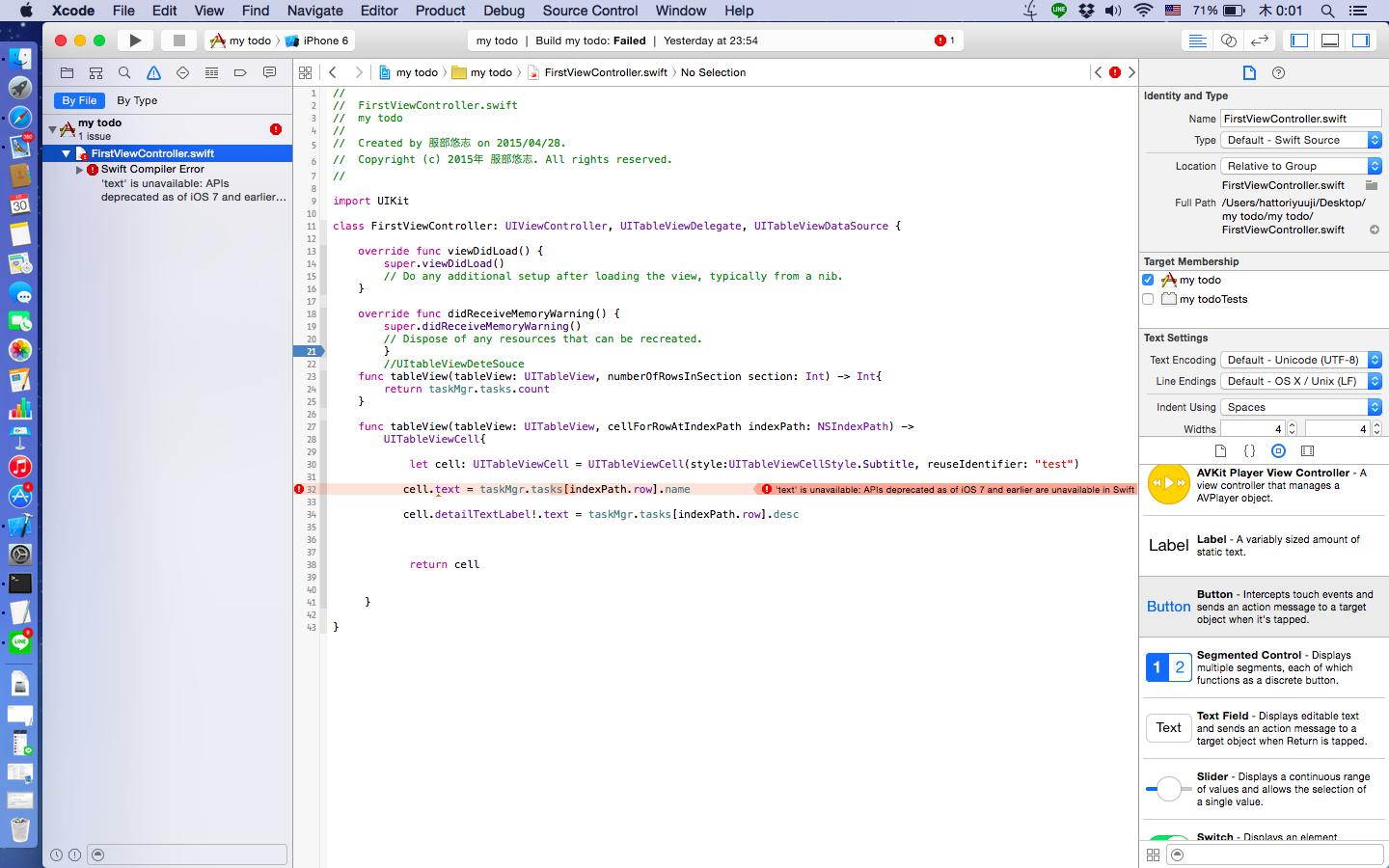Screen dimensions: 1389x868
Task: Click the file Name input field
Action: point(1299,119)
